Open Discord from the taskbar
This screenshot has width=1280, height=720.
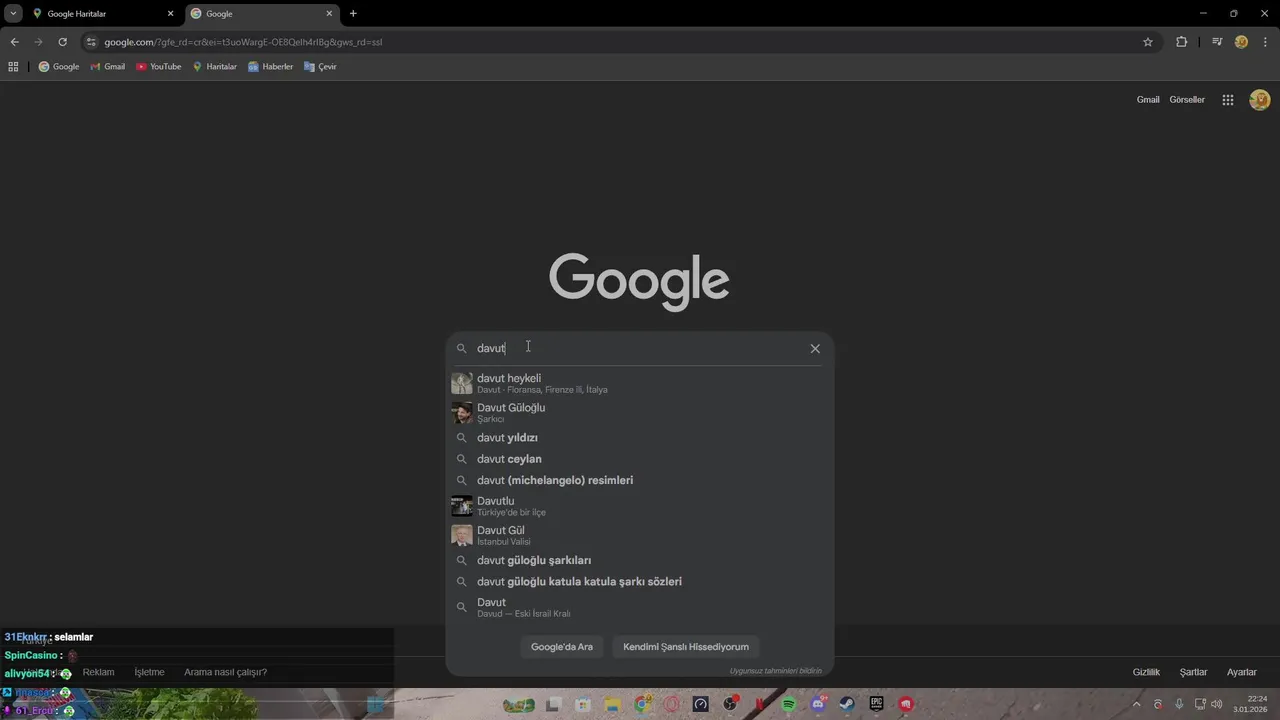coord(818,704)
